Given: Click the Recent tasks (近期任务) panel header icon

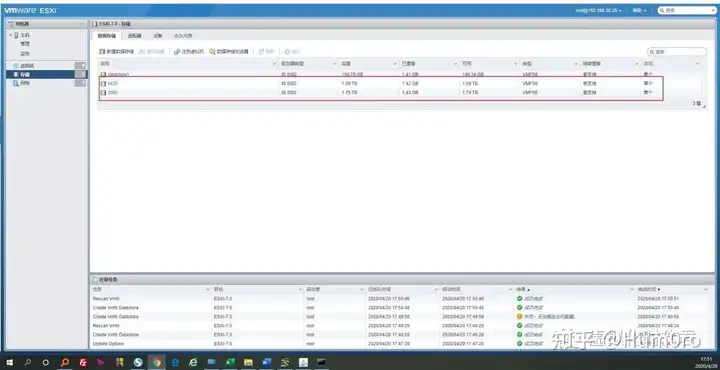Looking at the screenshot, I should coord(95,280).
